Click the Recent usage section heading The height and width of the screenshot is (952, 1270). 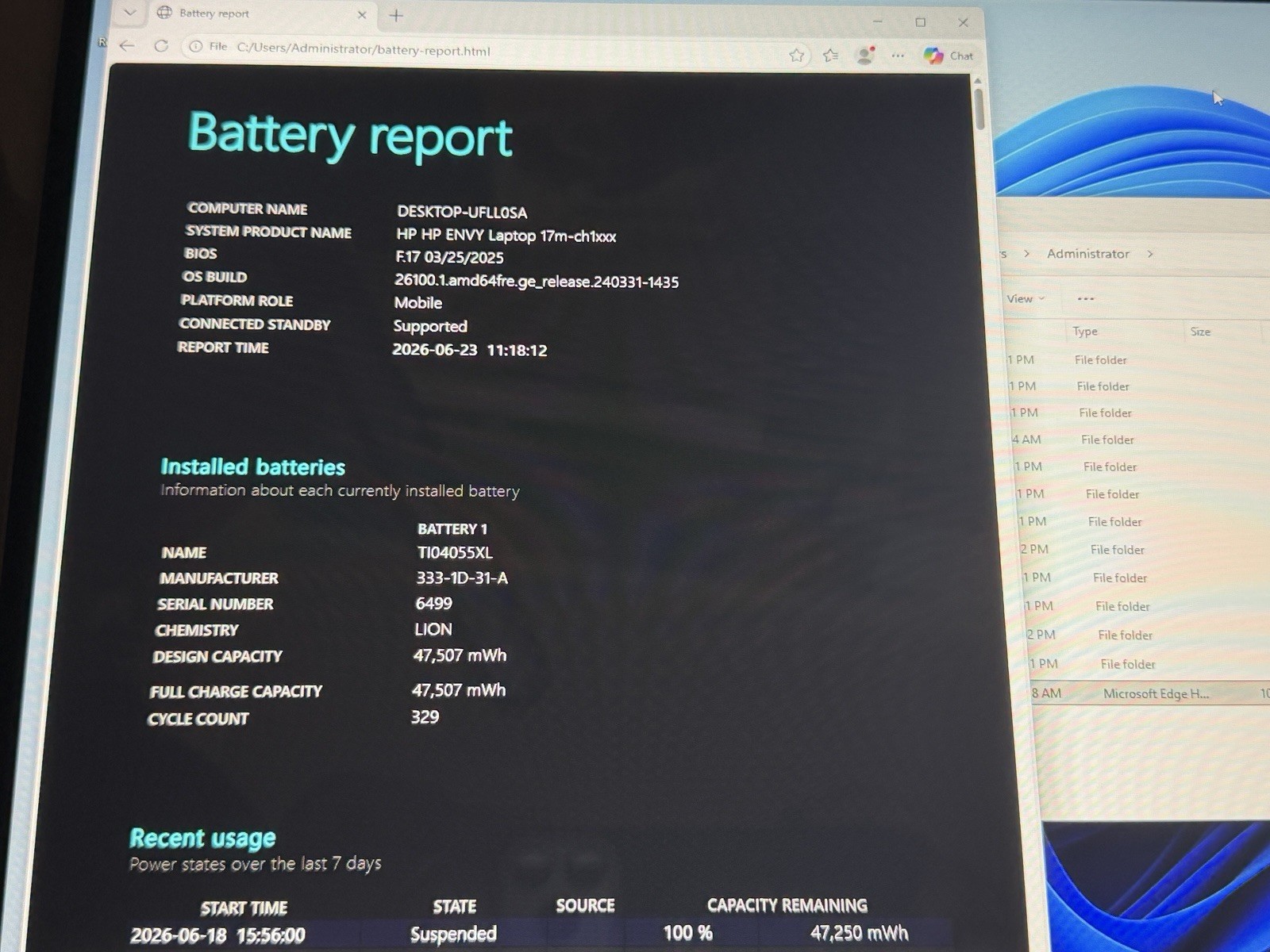coord(202,839)
